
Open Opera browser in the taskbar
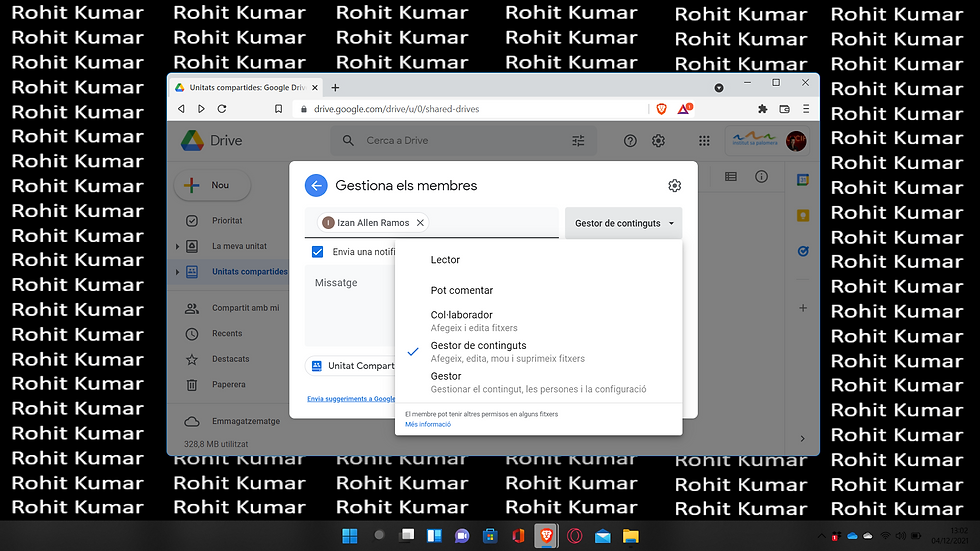coord(574,535)
